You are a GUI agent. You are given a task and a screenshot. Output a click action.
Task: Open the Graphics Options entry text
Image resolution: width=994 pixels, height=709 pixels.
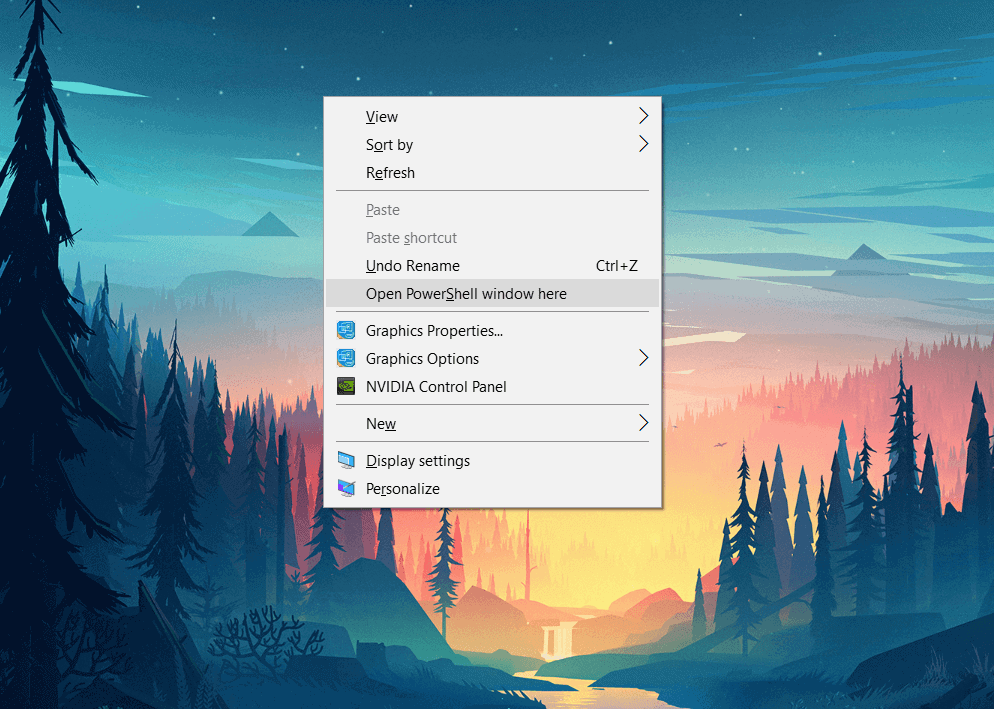click(422, 359)
